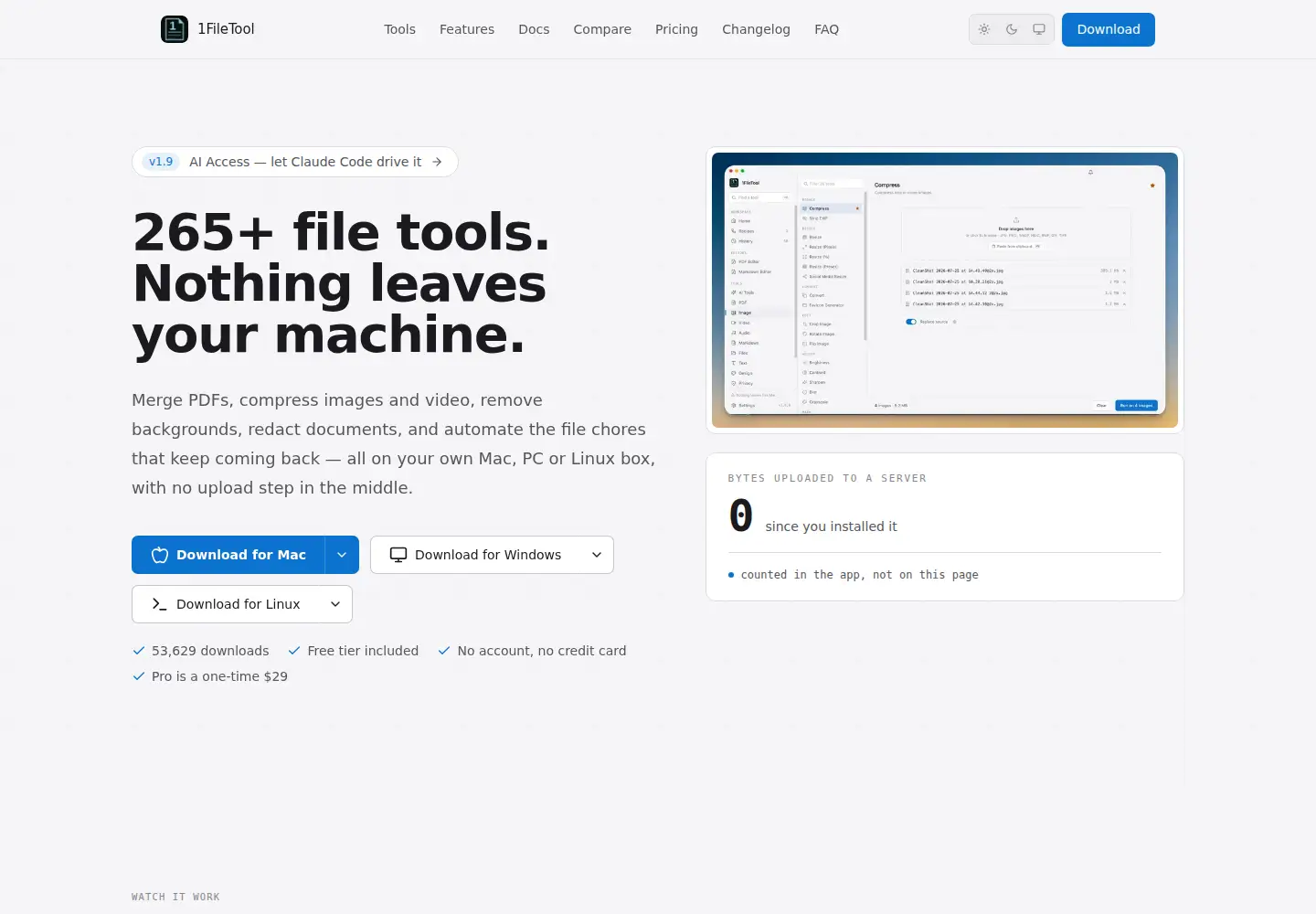Click Download for Windows button
1316x914 pixels.
(x=475, y=555)
